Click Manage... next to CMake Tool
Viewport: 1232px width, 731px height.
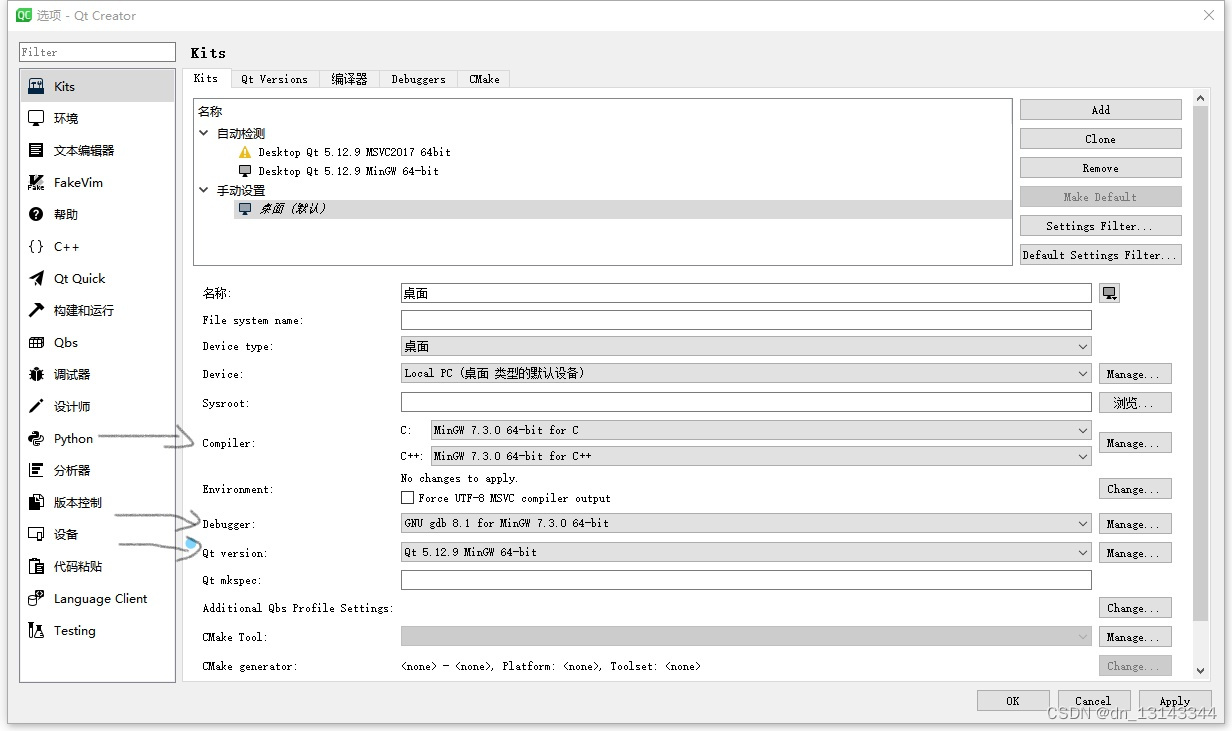[1135, 637]
